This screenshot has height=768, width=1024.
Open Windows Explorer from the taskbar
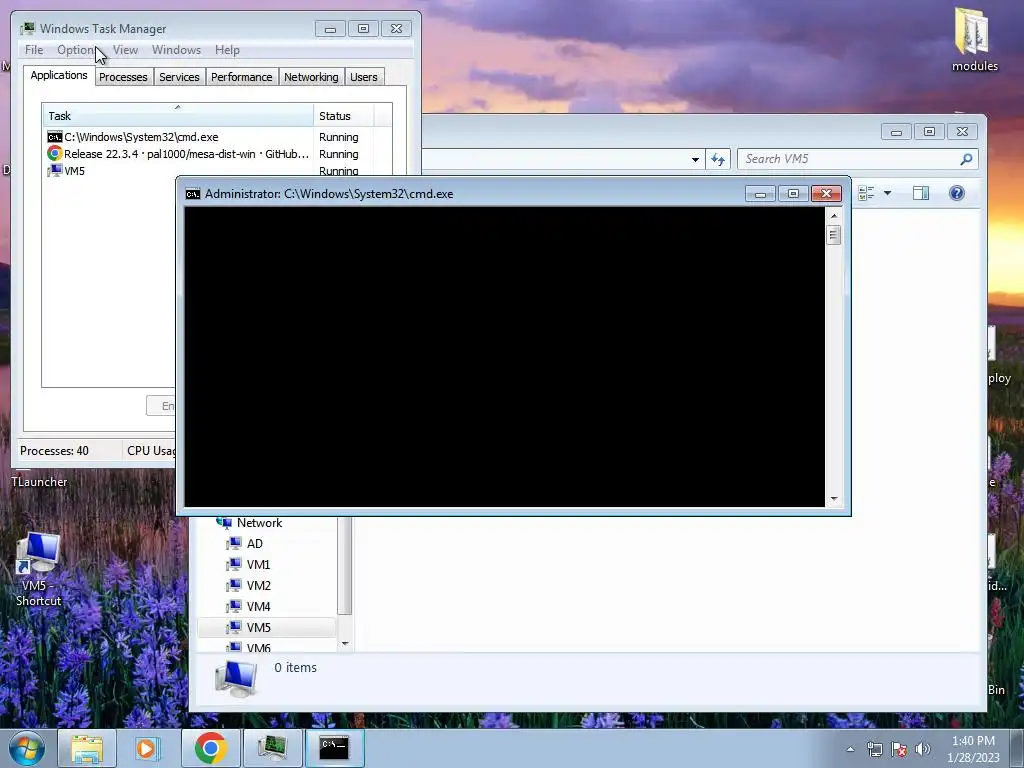click(87, 748)
